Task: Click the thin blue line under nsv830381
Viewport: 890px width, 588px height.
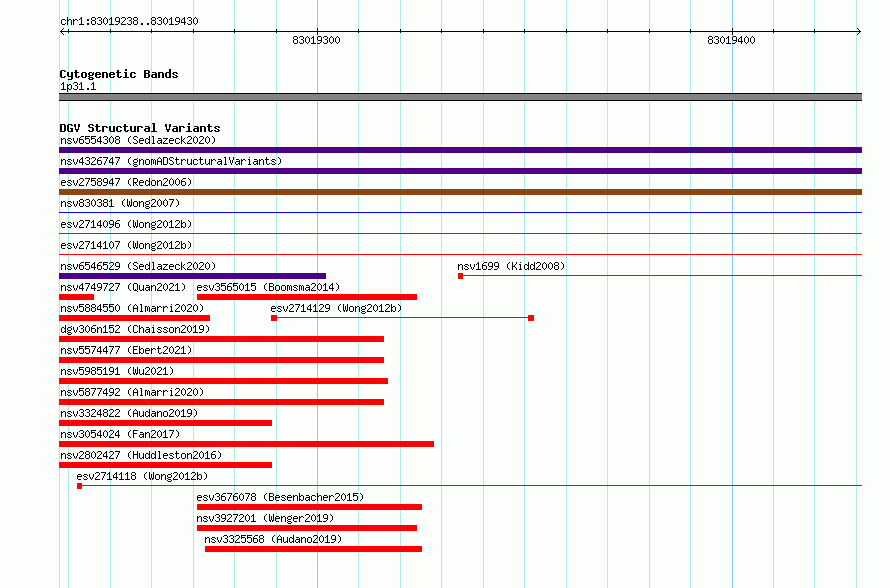Action: click(x=460, y=212)
